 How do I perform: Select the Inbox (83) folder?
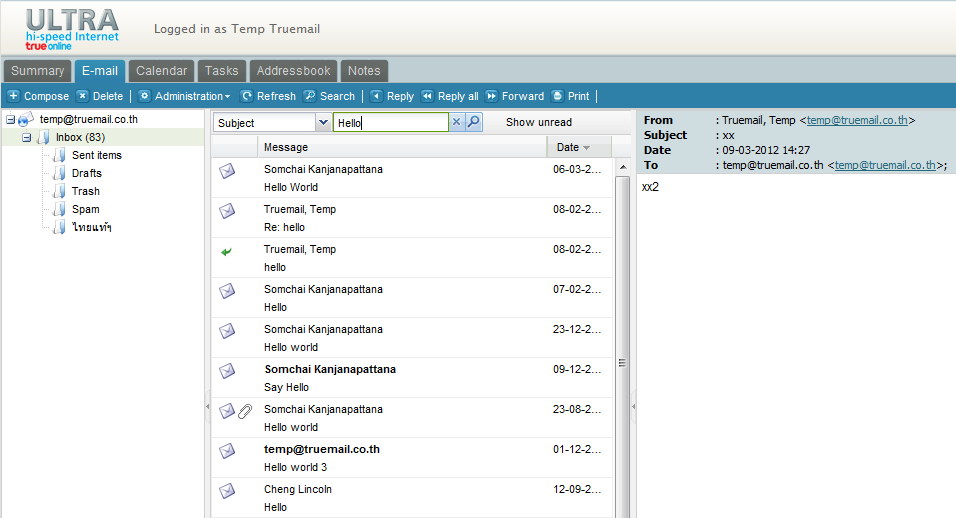pyautogui.click(x=80, y=137)
